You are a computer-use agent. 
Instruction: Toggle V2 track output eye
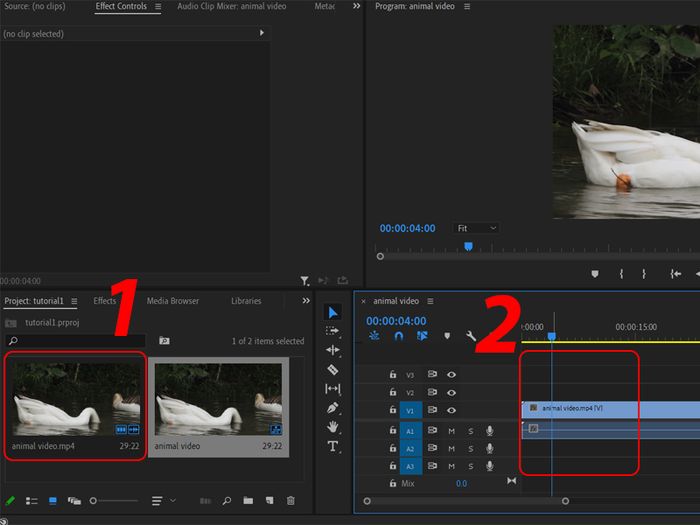[x=451, y=393]
